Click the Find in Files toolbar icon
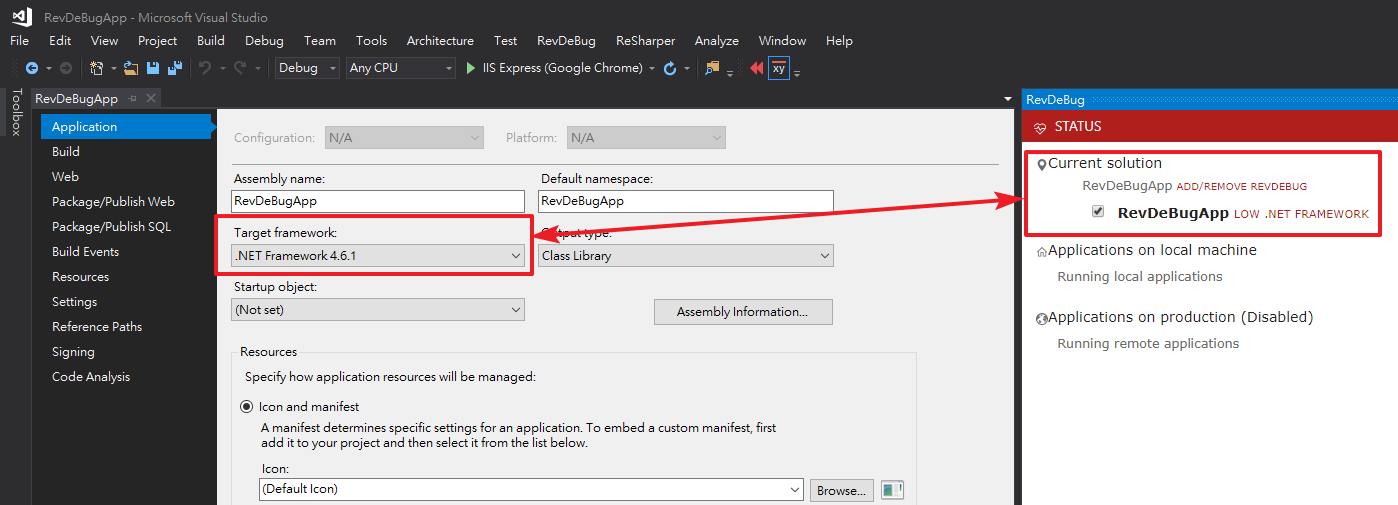This screenshot has width=1398, height=505. coord(712,68)
